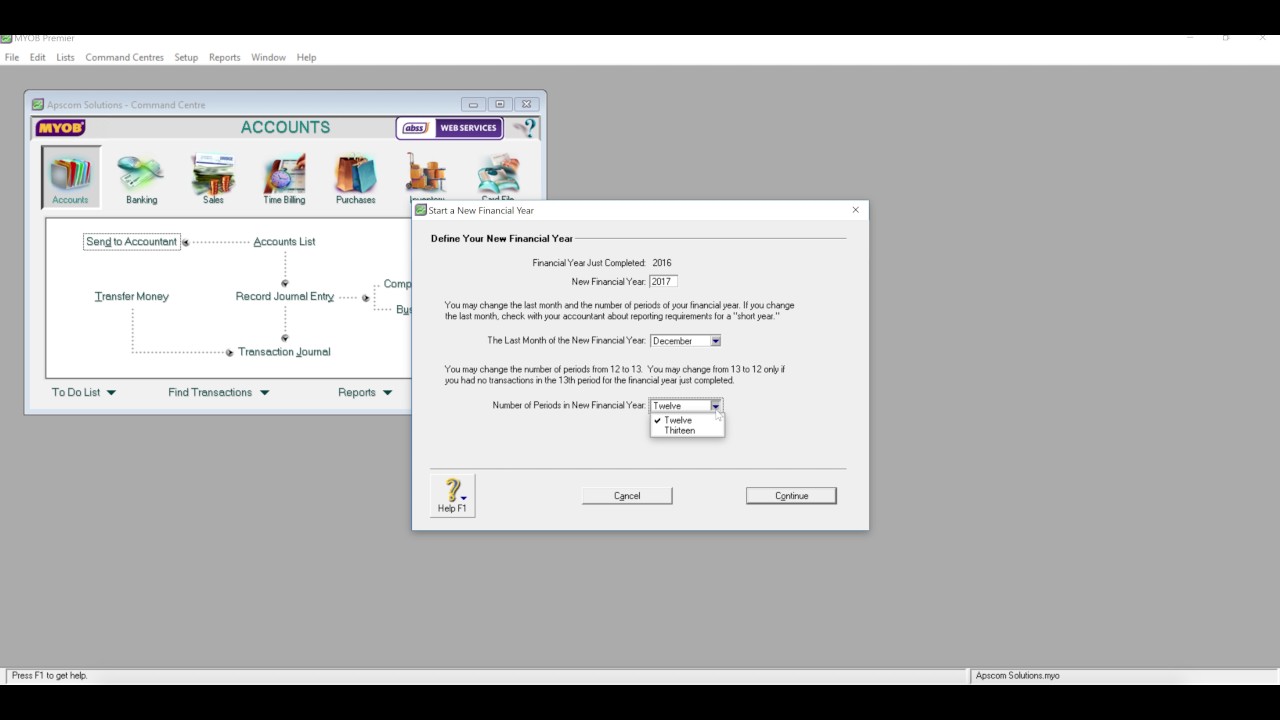Open Record Journal Entry

pyautogui.click(x=285, y=296)
